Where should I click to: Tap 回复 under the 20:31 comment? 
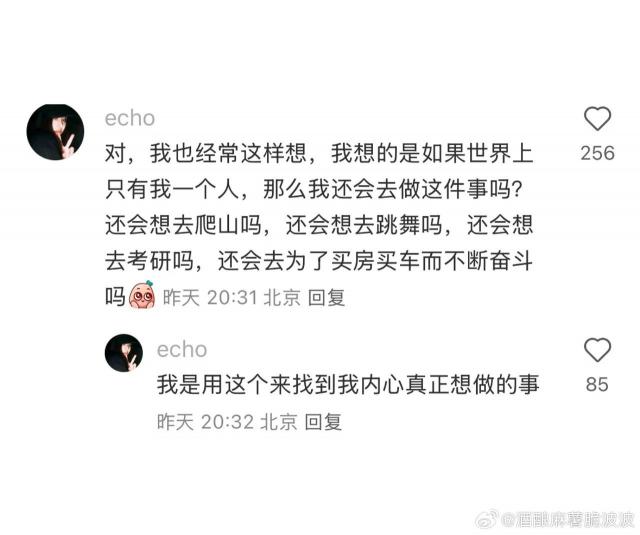point(327,297)
